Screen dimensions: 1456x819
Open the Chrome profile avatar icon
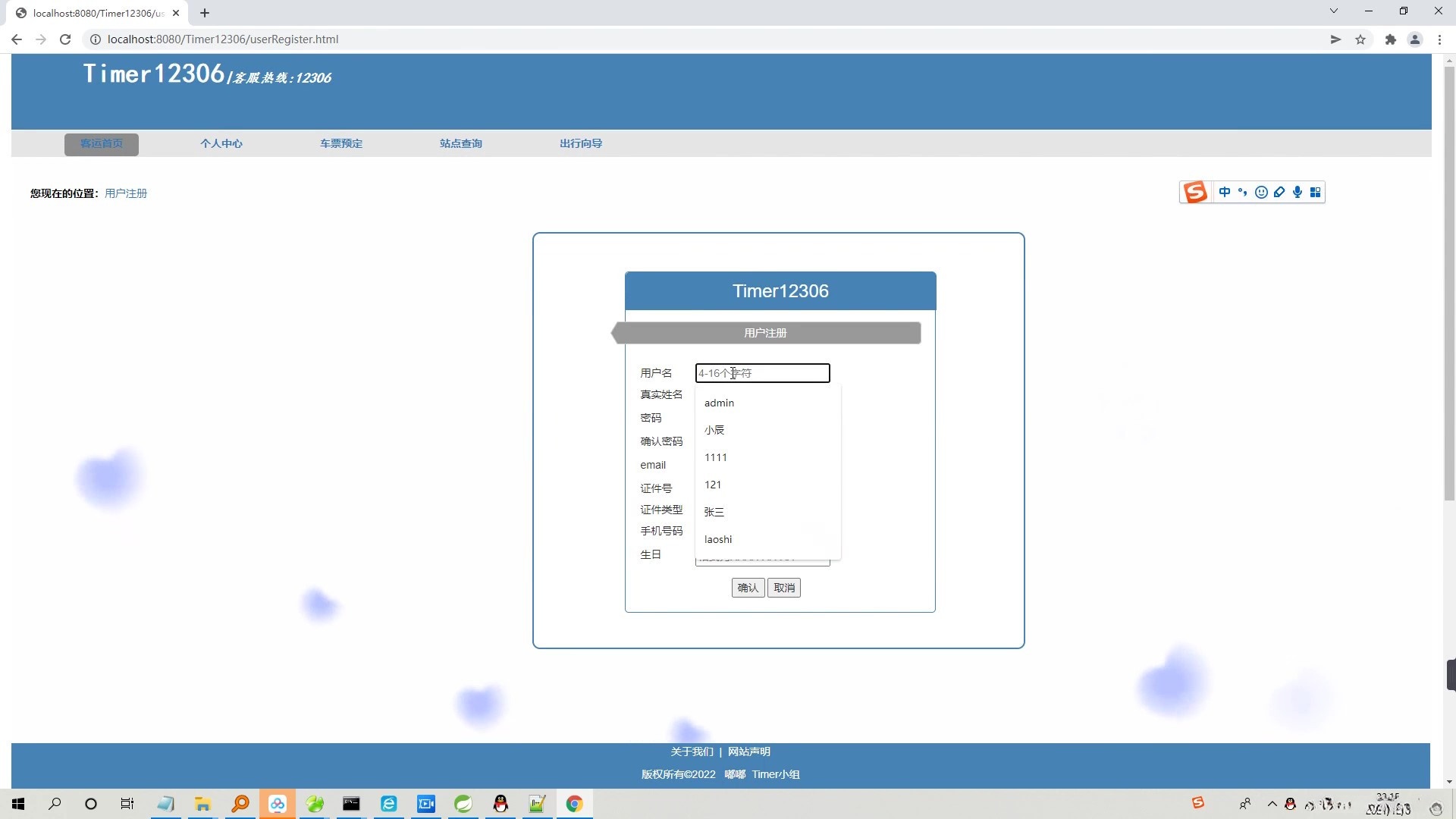click(1414, 39)
